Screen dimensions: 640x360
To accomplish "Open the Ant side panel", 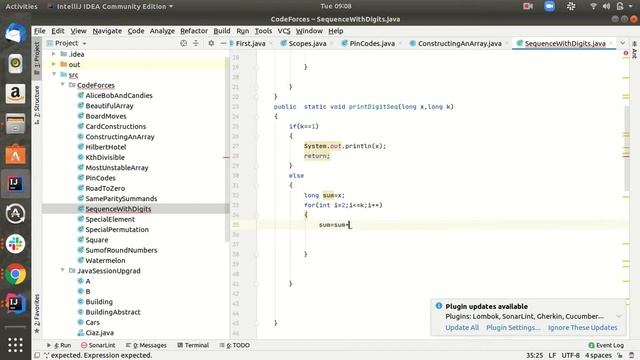I will [634, 50].
